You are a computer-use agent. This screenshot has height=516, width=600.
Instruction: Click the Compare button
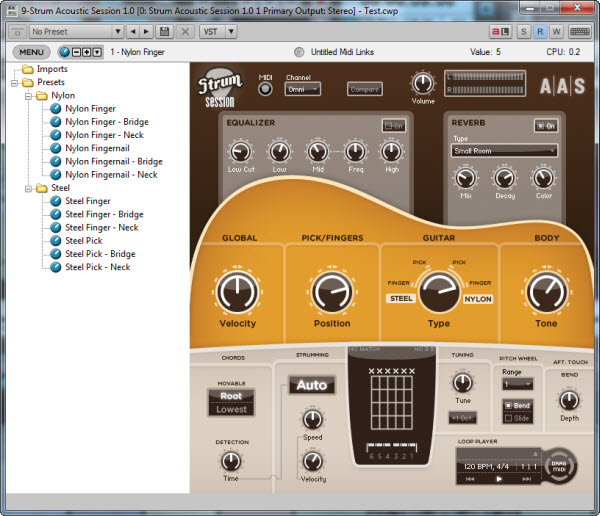pos(365,89)
